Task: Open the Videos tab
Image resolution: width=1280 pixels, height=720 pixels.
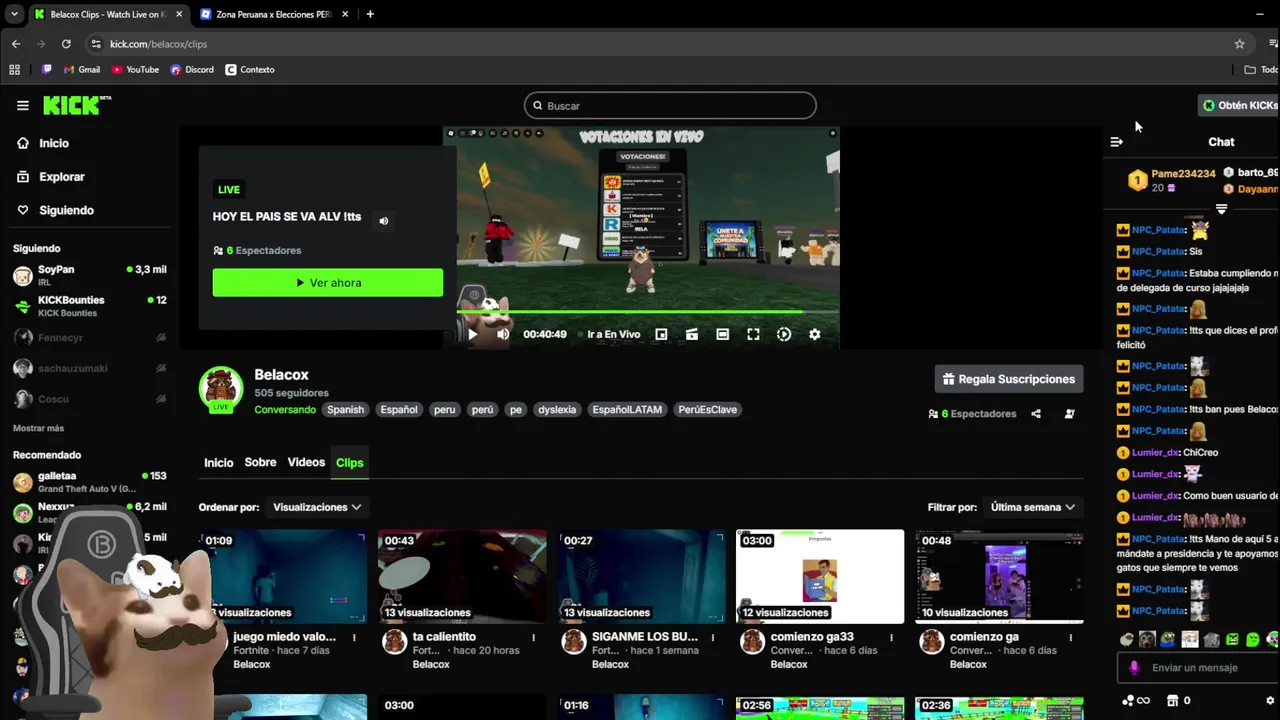Action: (x=306, y=462)
